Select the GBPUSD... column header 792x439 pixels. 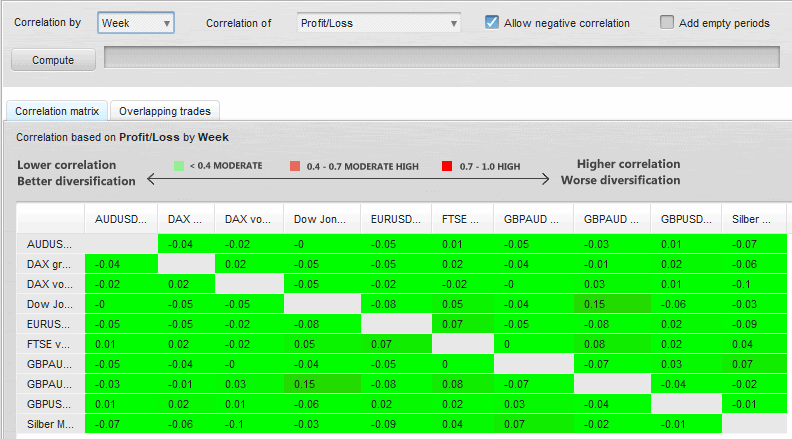tap(686, 219)
